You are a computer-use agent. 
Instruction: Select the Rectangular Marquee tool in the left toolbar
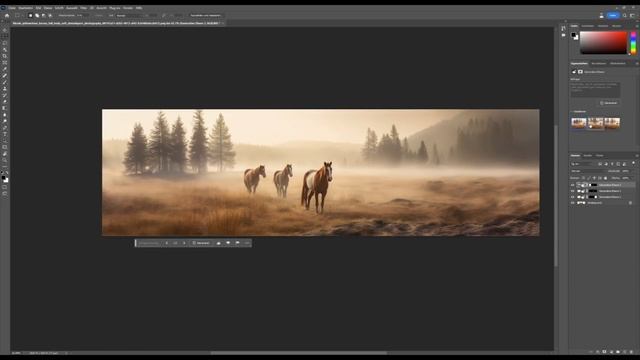5,37
